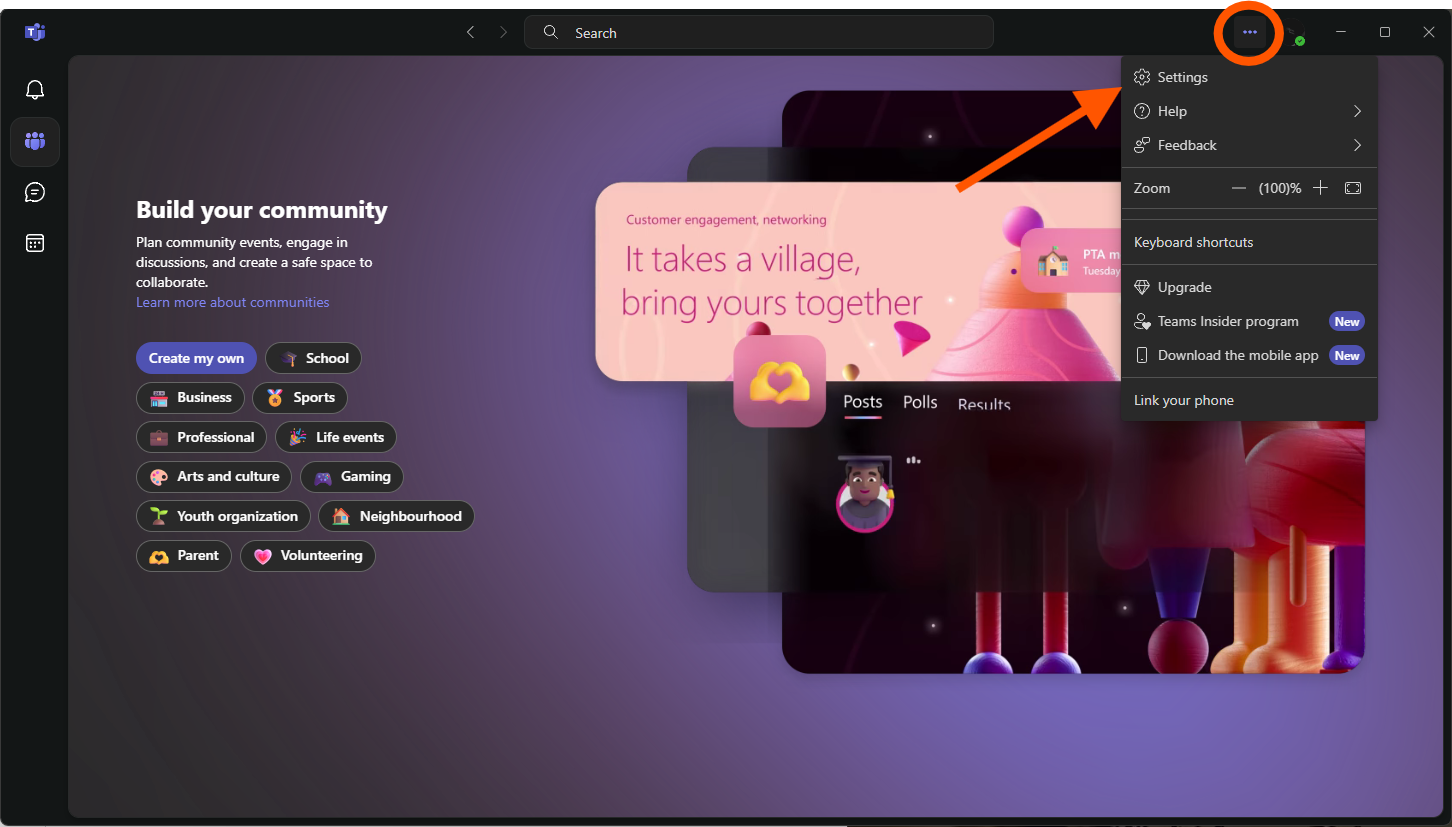
Task: Expand the Help submenu arrow
Action: [1357, 111]
